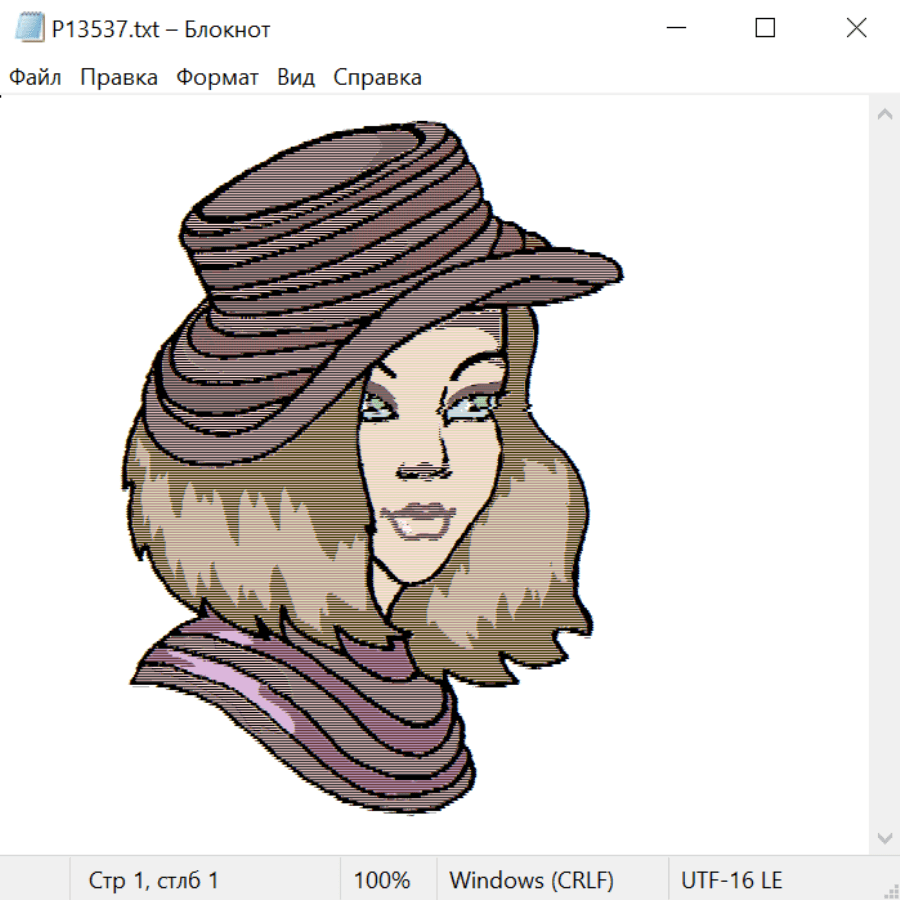Click the Windows (CRLF) status field
This screenshot has height=900, width=900.
coord(531,880)
